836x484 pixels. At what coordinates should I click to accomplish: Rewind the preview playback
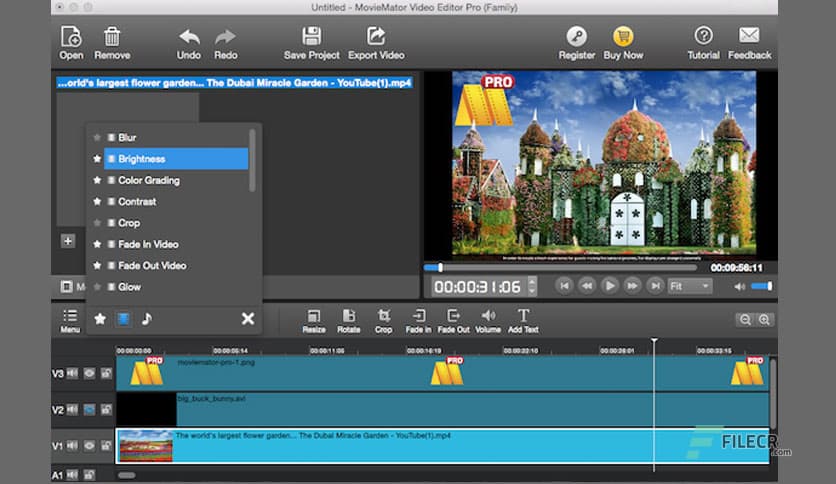[587, 286]
